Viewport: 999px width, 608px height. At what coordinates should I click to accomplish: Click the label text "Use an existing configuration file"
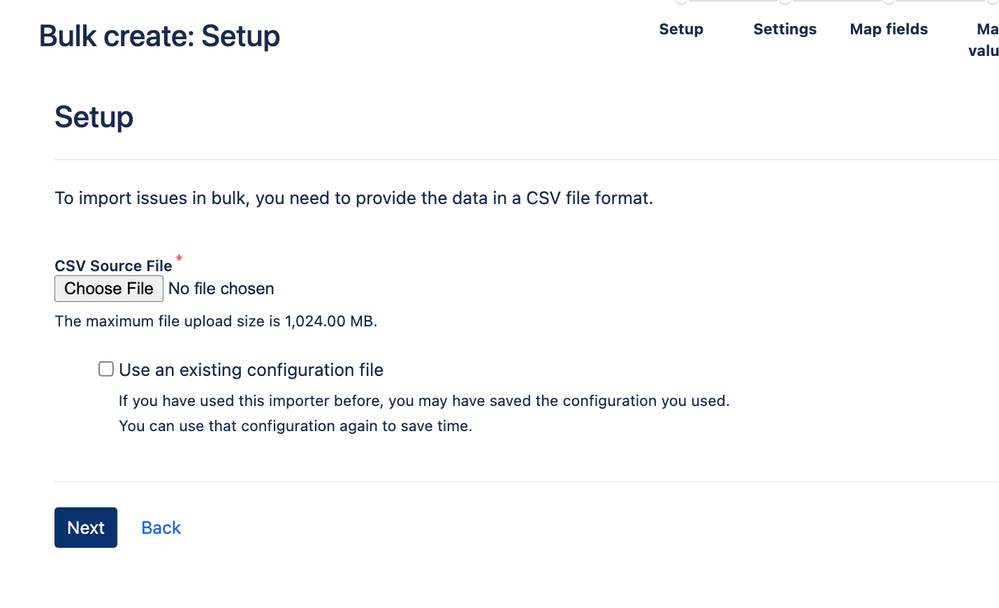(x=251, y=369)
